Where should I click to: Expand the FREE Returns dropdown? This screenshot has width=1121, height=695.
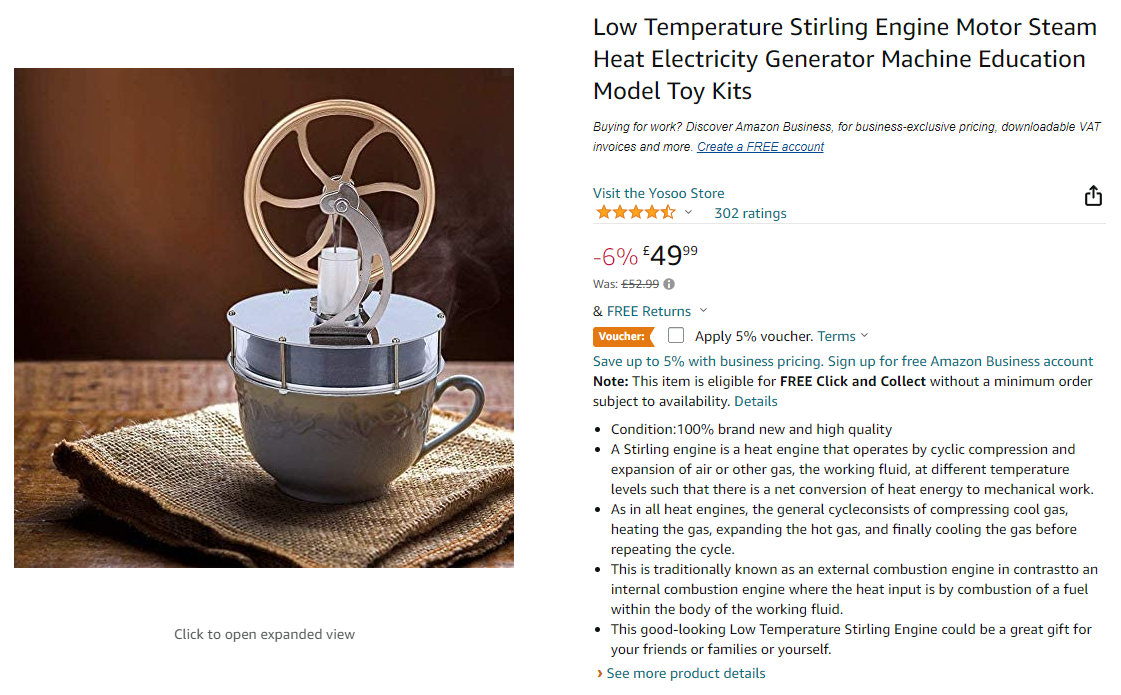pyautogui.click(x=703, y=311)
